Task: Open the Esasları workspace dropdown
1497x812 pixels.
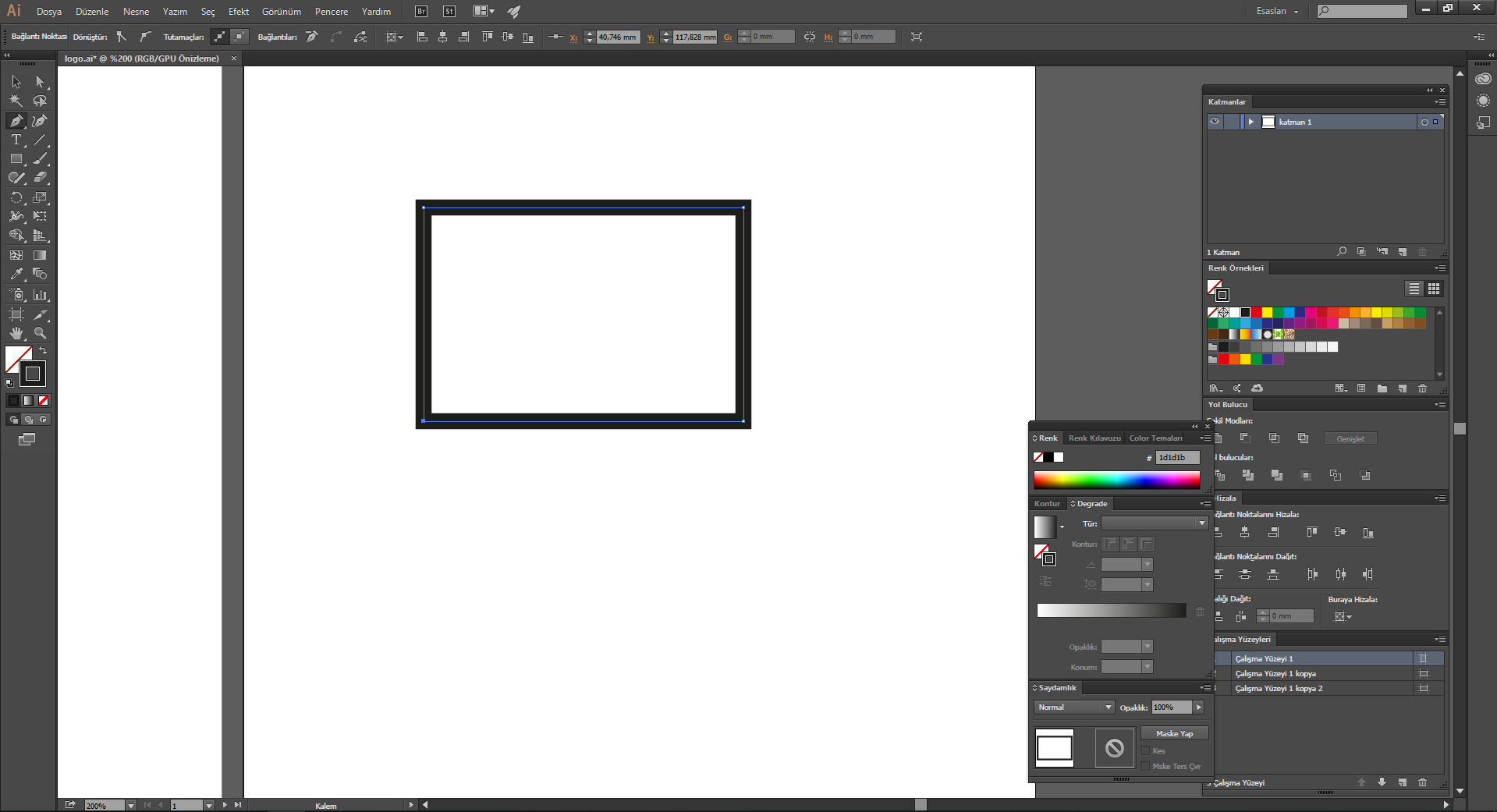Action: (x=1277, y=11)
